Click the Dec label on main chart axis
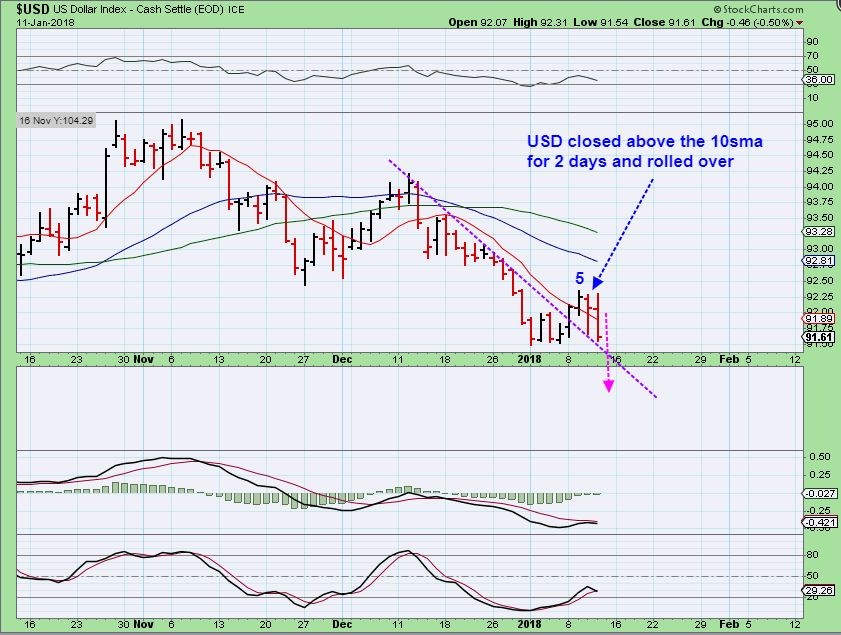Viewport: 841px width, 635px height. click(342, 358)
